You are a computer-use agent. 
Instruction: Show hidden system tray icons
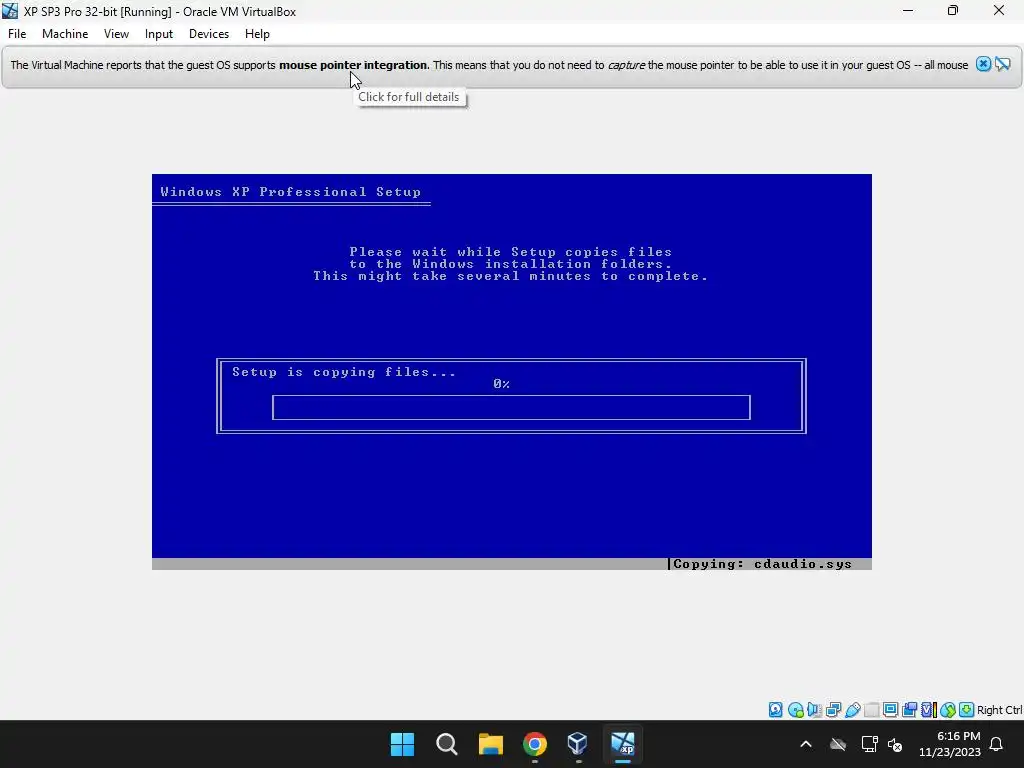coord(806,744)
